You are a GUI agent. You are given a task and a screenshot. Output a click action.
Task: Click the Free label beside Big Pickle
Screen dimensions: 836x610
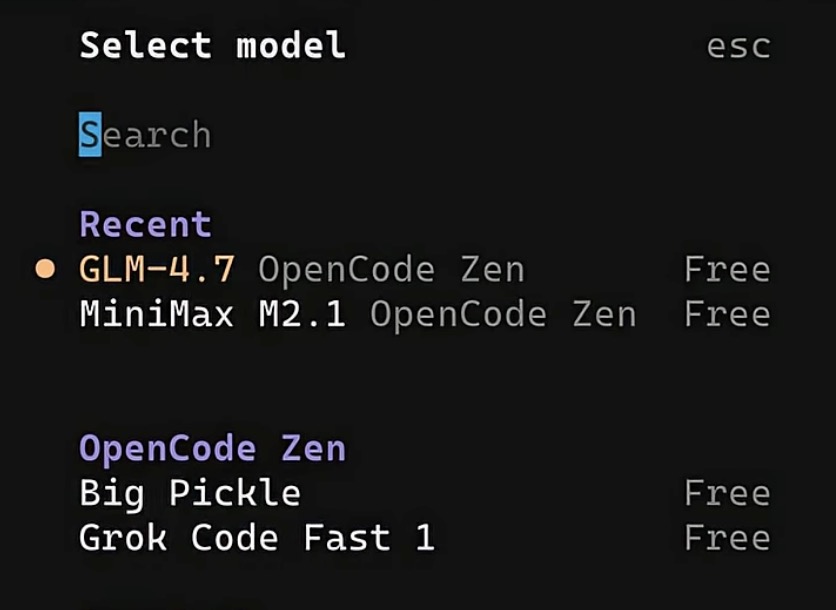pyautogui.click(x=727, y=493)
